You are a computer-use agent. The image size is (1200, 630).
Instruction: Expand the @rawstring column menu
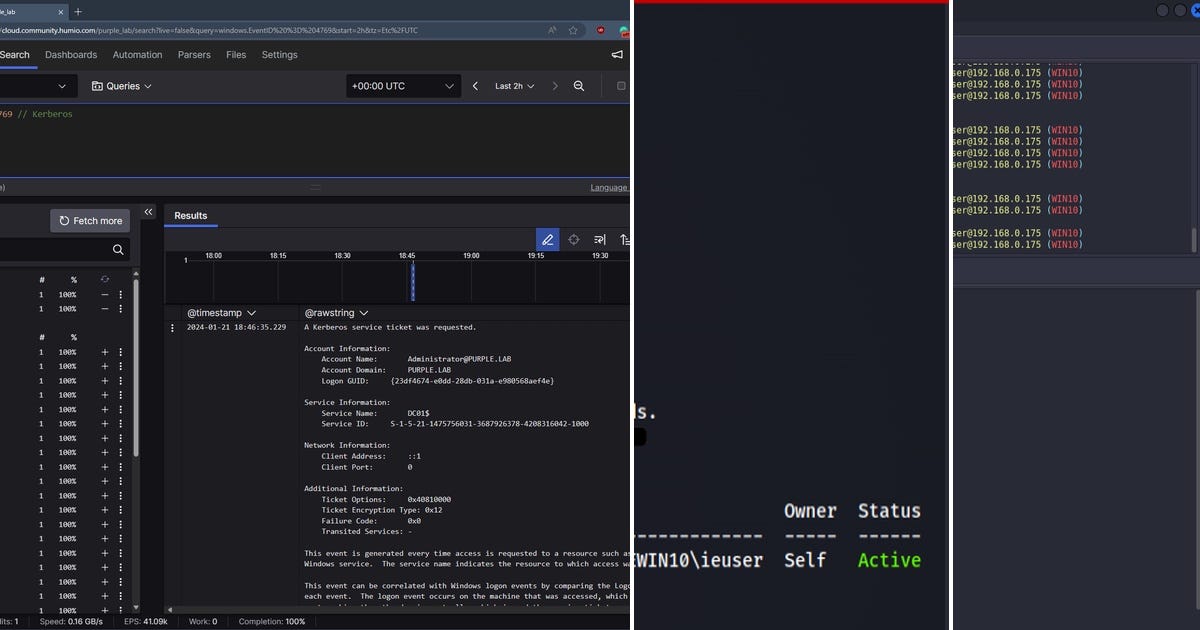tap(363, 313)
